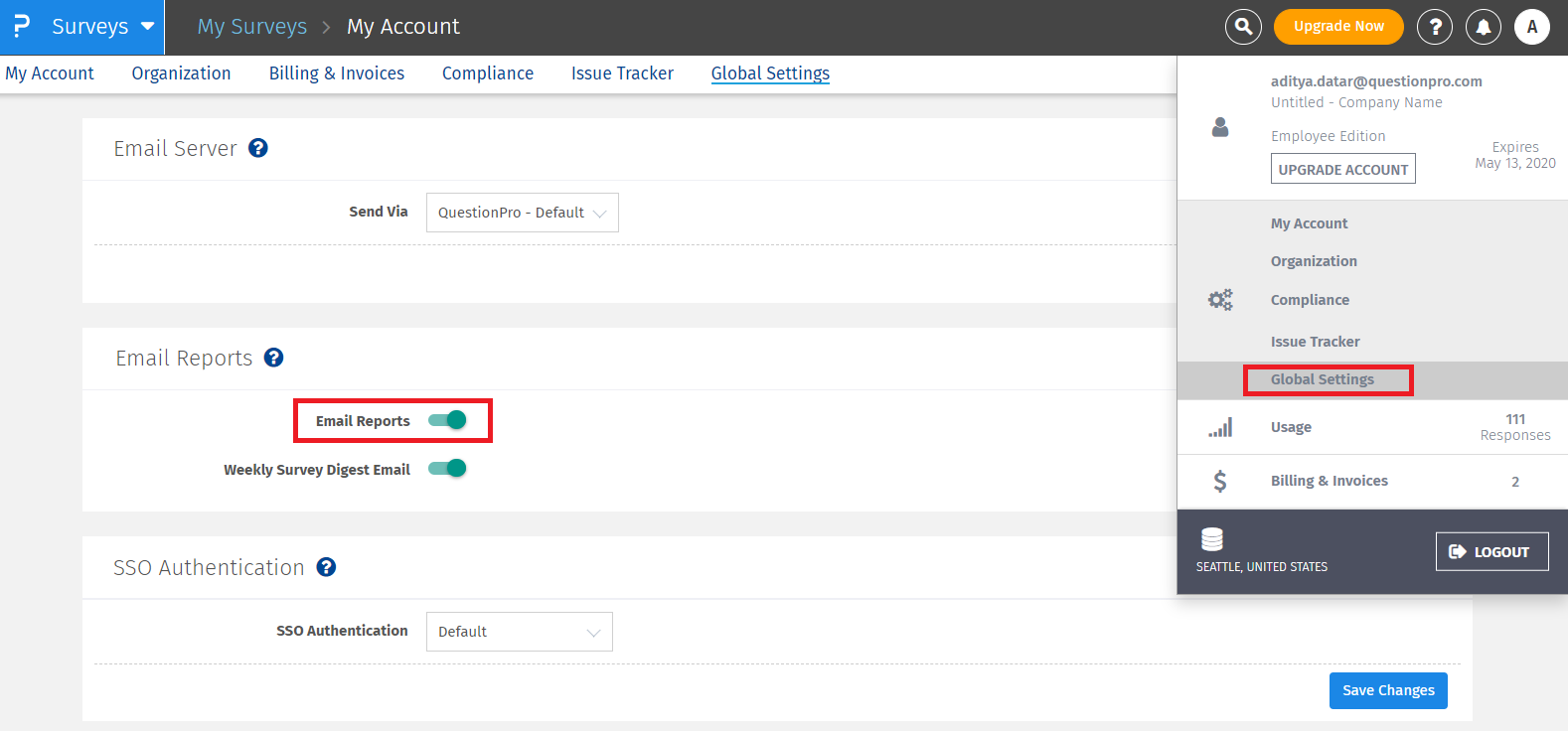Image resolution: width=1568 pixels, height=731 pixels.
Task: Click the SSO Authentication help icon
Action: tap(326, 567)
